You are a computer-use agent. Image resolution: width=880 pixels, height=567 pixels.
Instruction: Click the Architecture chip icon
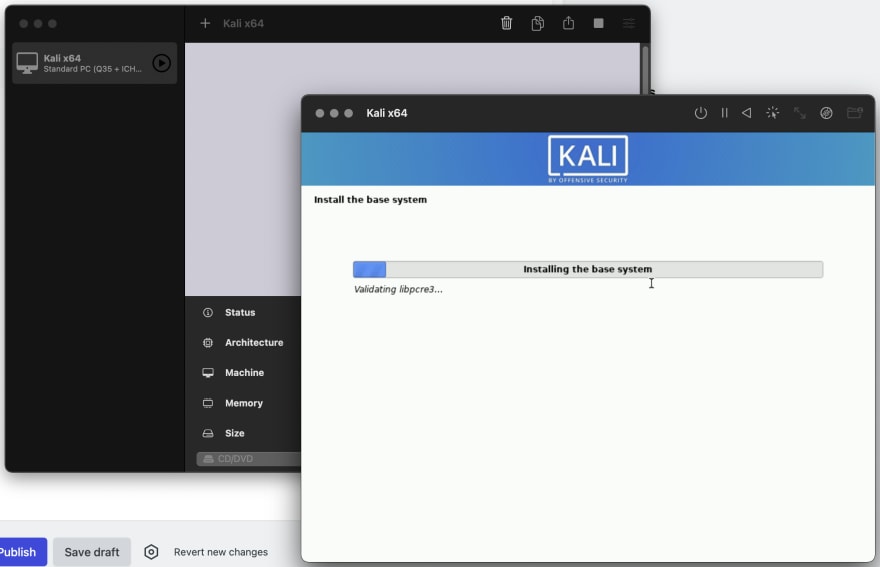(208, 342)
